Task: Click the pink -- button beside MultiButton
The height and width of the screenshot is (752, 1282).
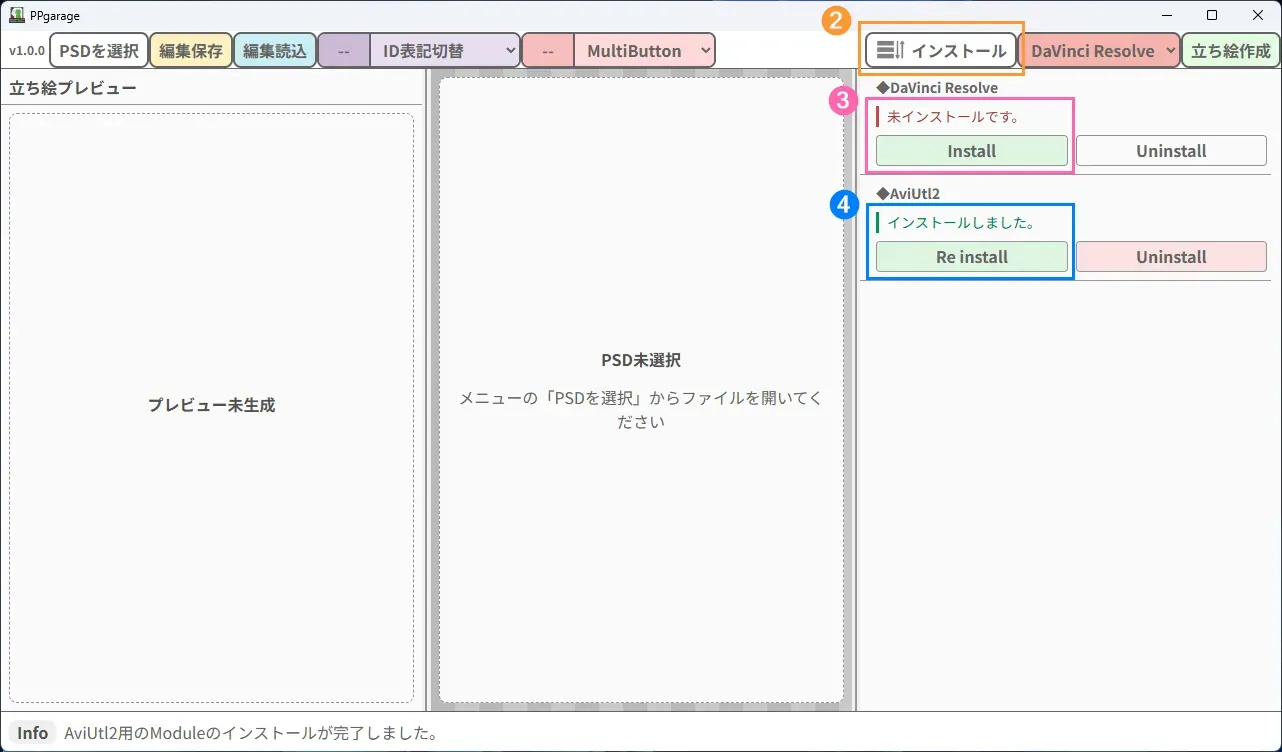Action: pos(548,51)
